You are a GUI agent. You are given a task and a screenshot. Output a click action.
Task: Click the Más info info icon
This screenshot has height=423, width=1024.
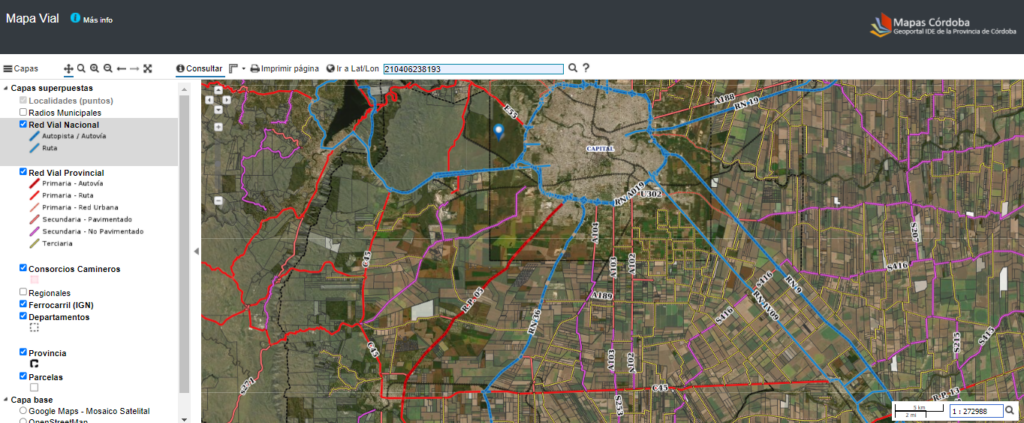coord(75,18)
